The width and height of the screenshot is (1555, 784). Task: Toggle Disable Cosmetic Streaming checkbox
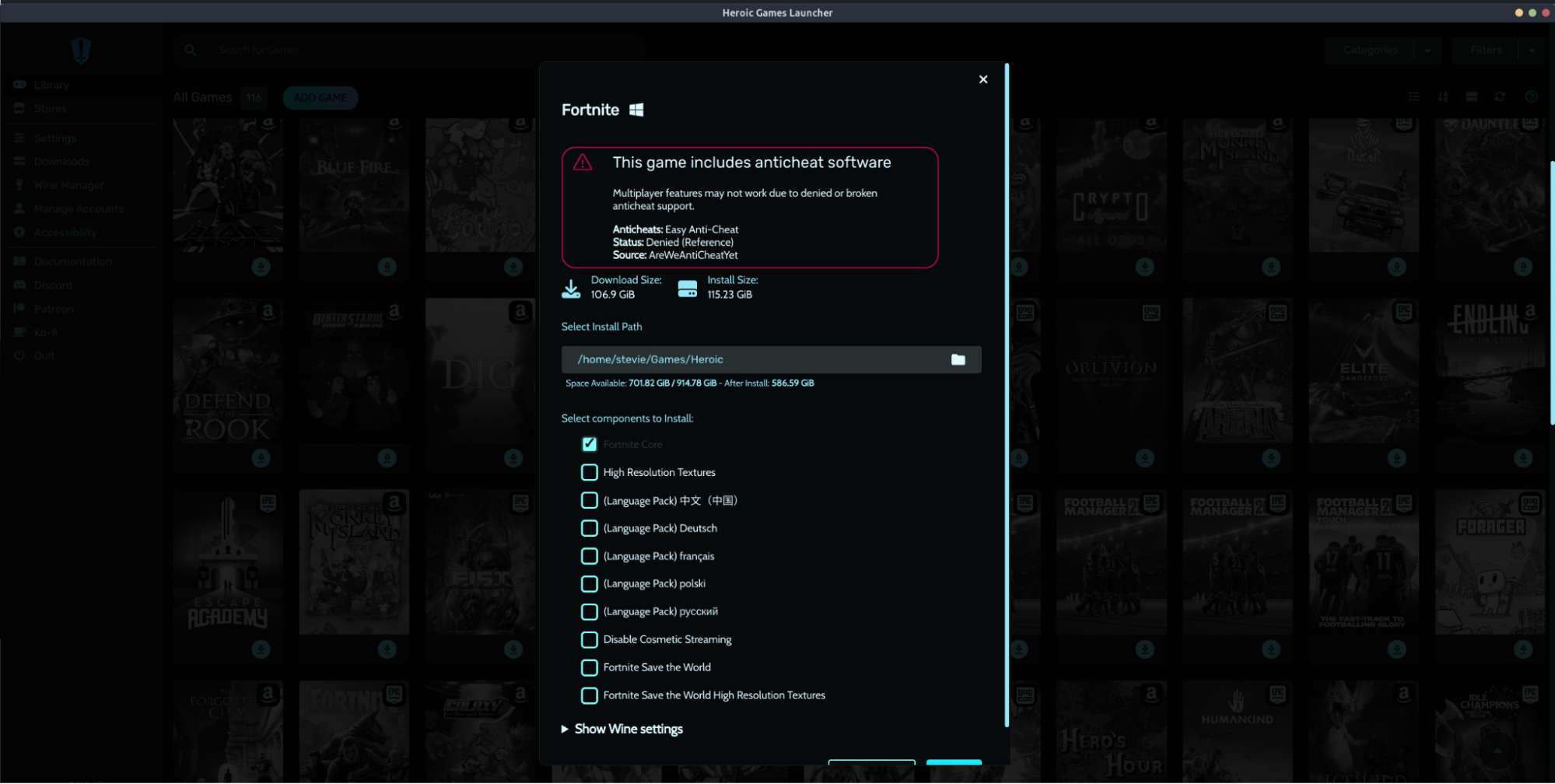pos(590,639)
